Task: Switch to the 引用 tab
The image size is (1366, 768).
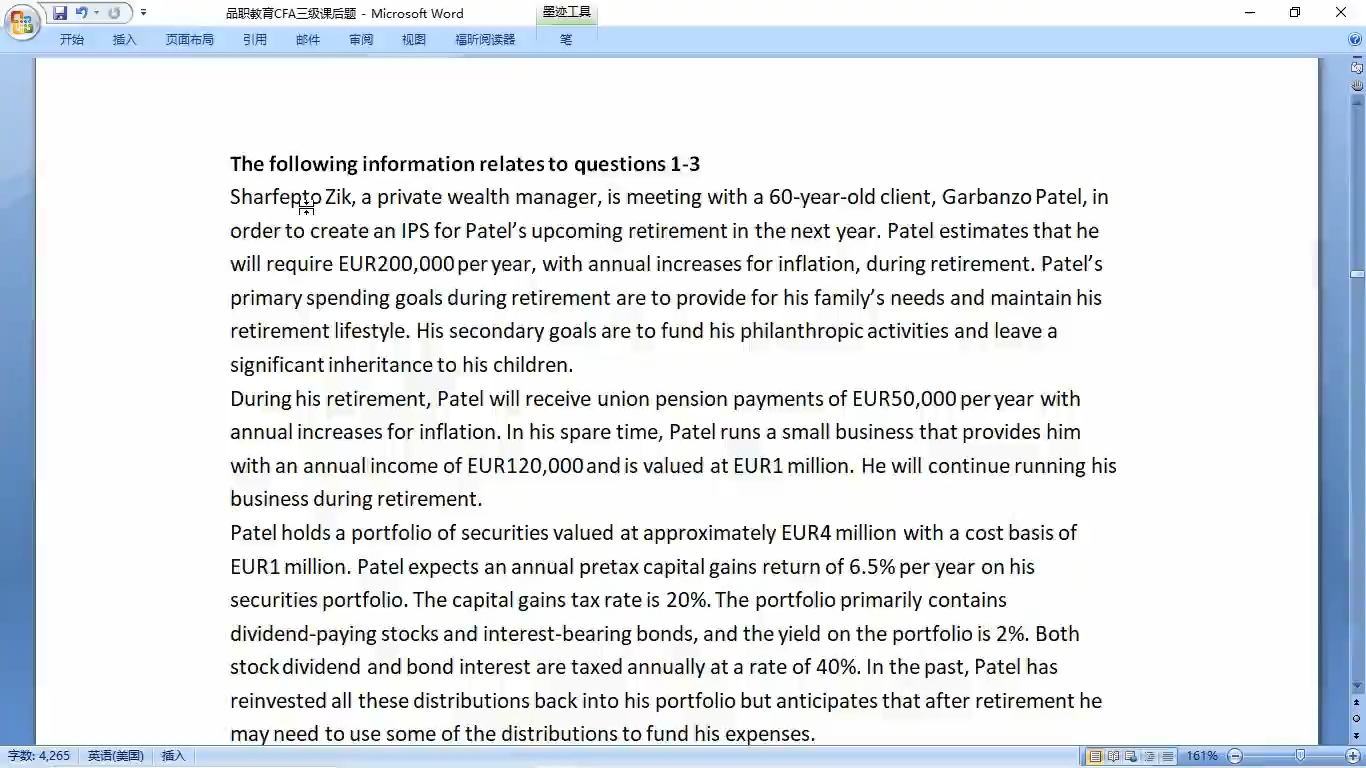Action: (255, 40)
